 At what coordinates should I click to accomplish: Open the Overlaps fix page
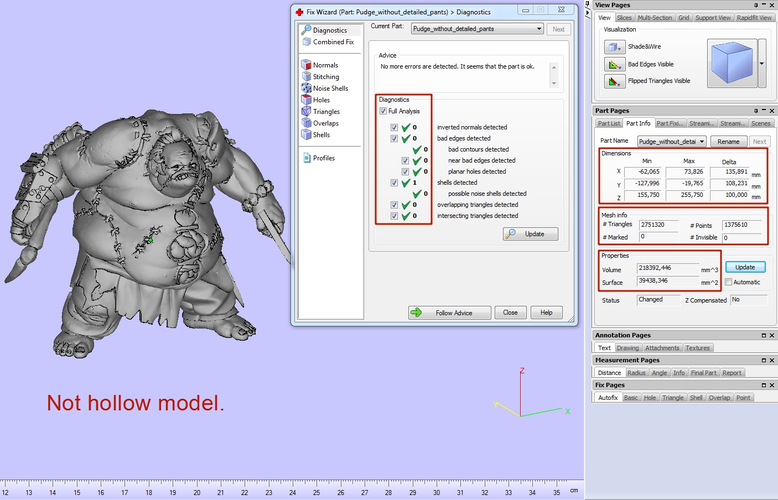point(320,124)
